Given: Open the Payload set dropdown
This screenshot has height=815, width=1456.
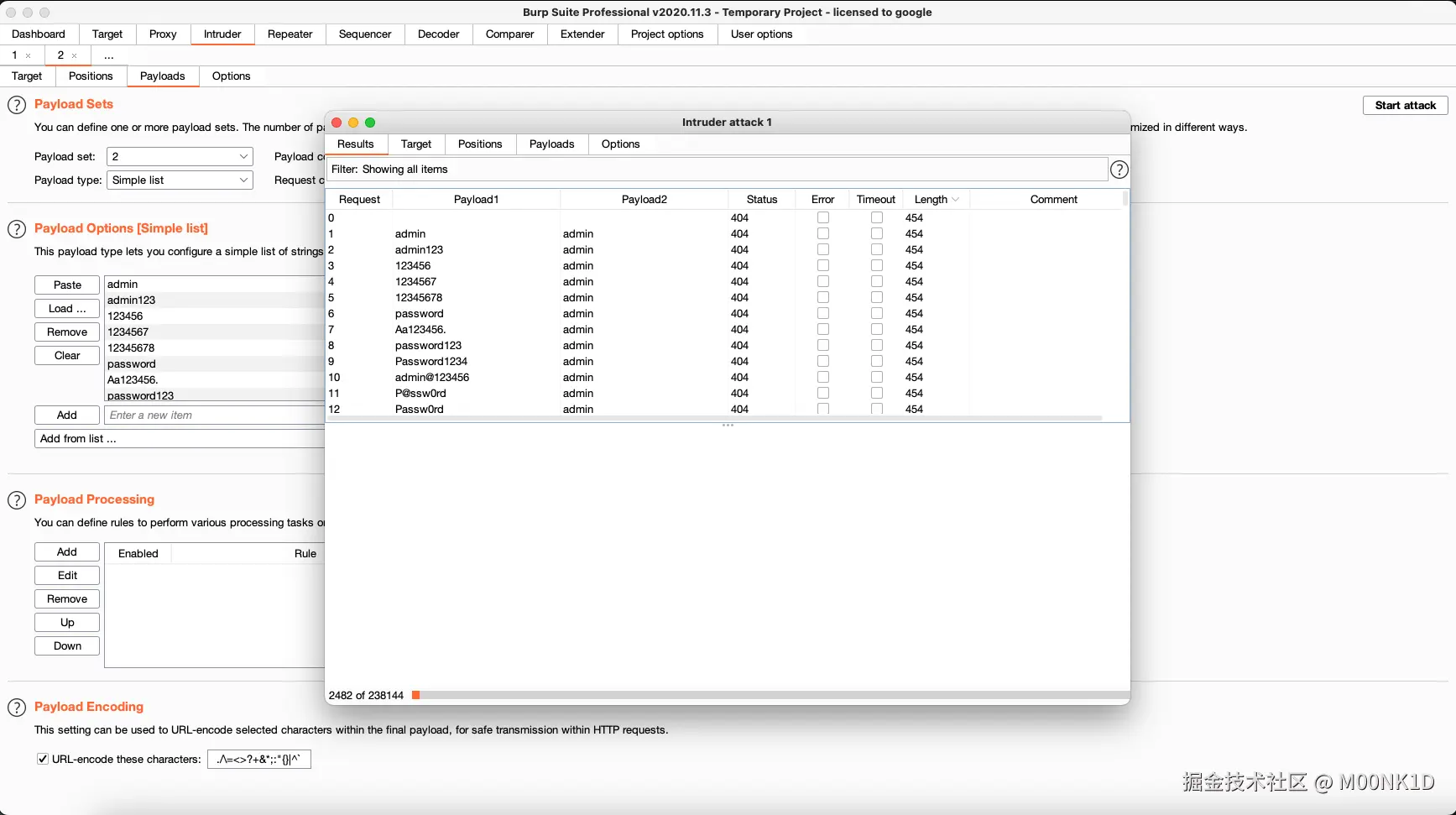Looking at the screenshot, I should point(180,157).
